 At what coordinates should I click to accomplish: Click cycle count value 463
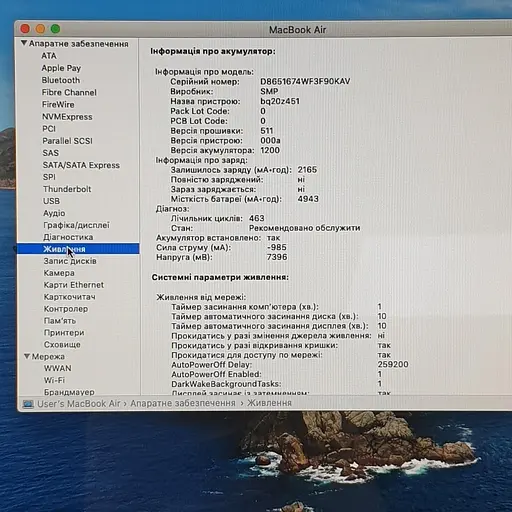[257, 218]
